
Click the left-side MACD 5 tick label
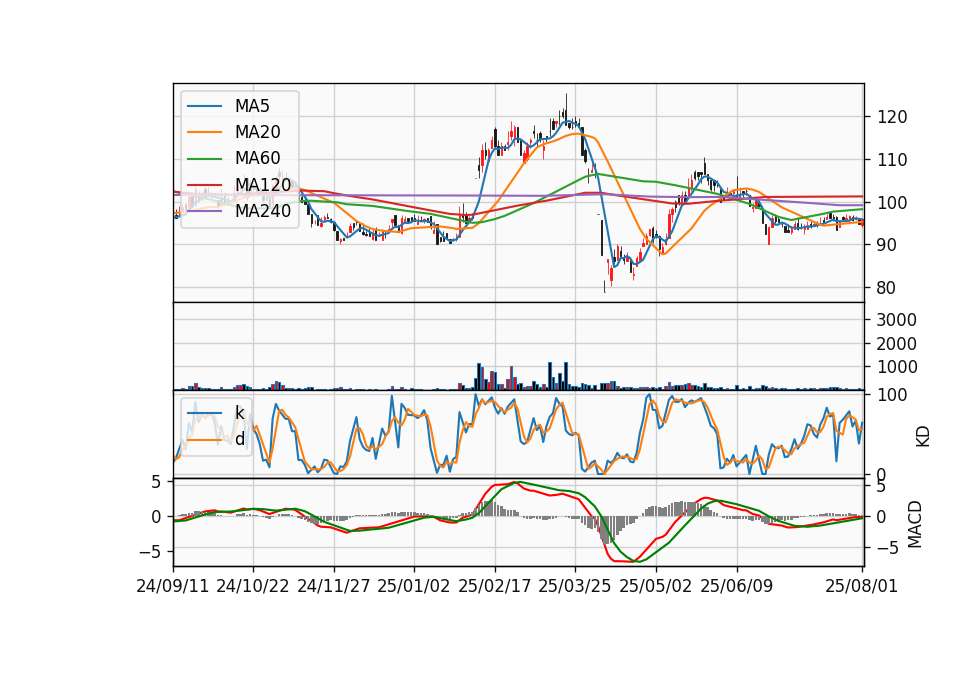pyautogui.click(x=156, y=482)
